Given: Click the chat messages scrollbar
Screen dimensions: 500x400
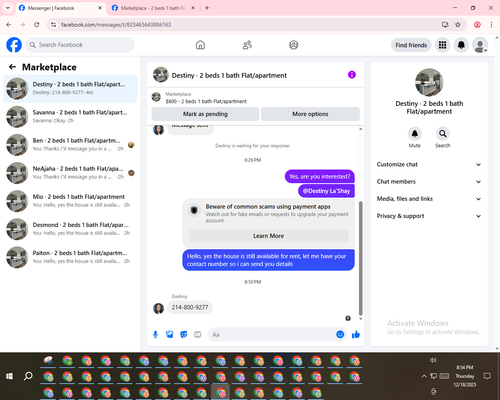Looking at the screenshot, I should tap(360, 258).
